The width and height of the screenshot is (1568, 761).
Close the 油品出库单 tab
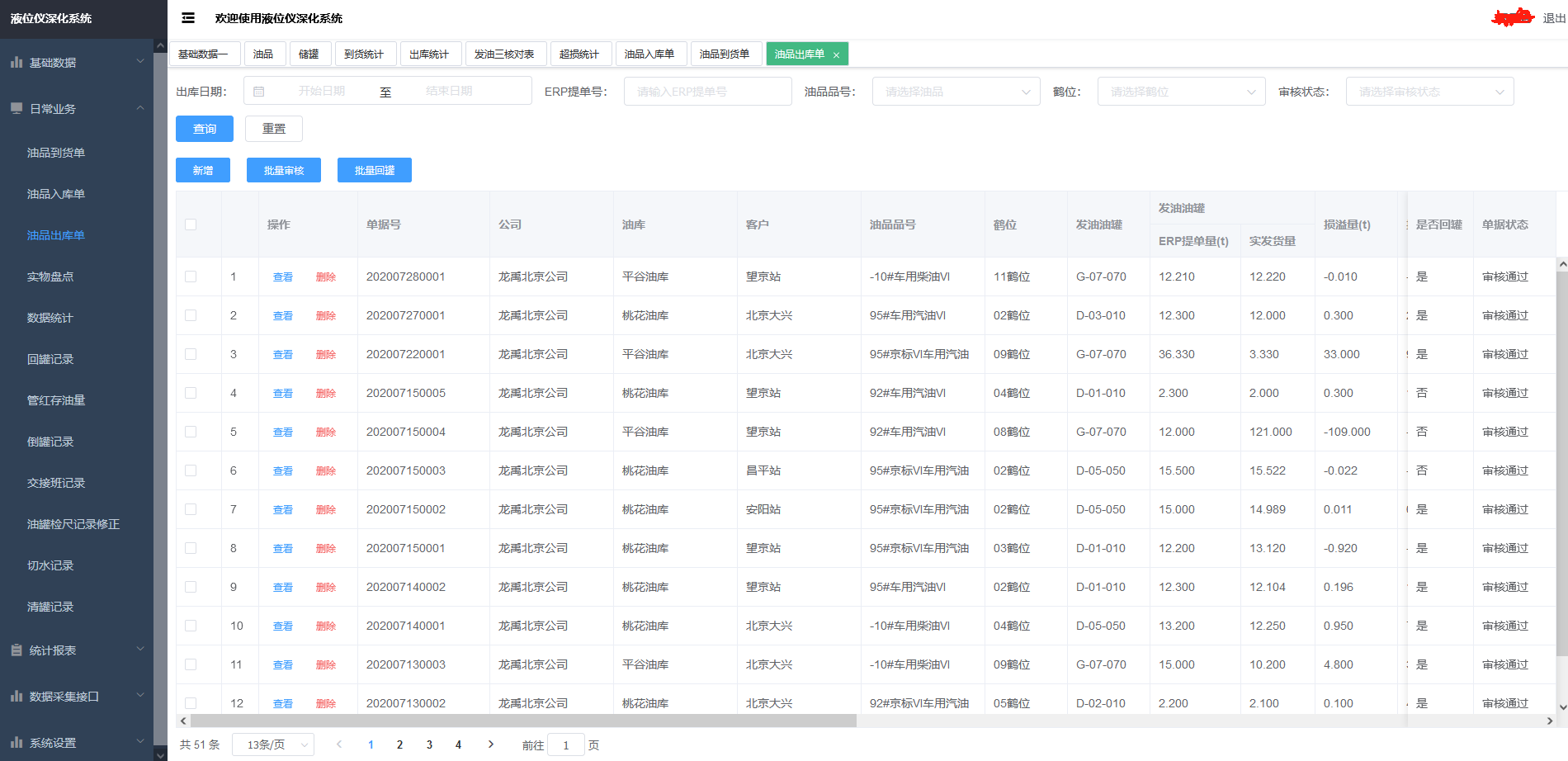pyautogui.click(x=836, y=55)
